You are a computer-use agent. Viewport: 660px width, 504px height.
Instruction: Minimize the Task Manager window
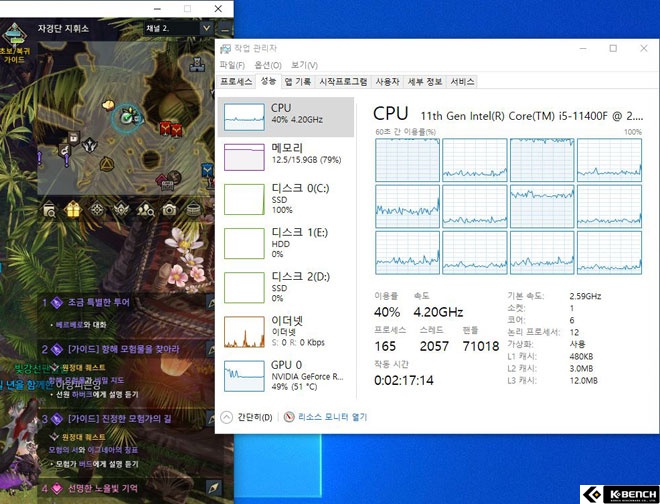click(x=583, y=48)
